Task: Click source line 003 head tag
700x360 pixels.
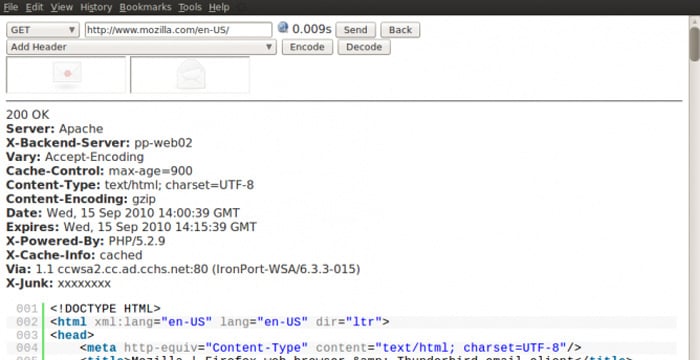Action: click(x=72, y=335)
